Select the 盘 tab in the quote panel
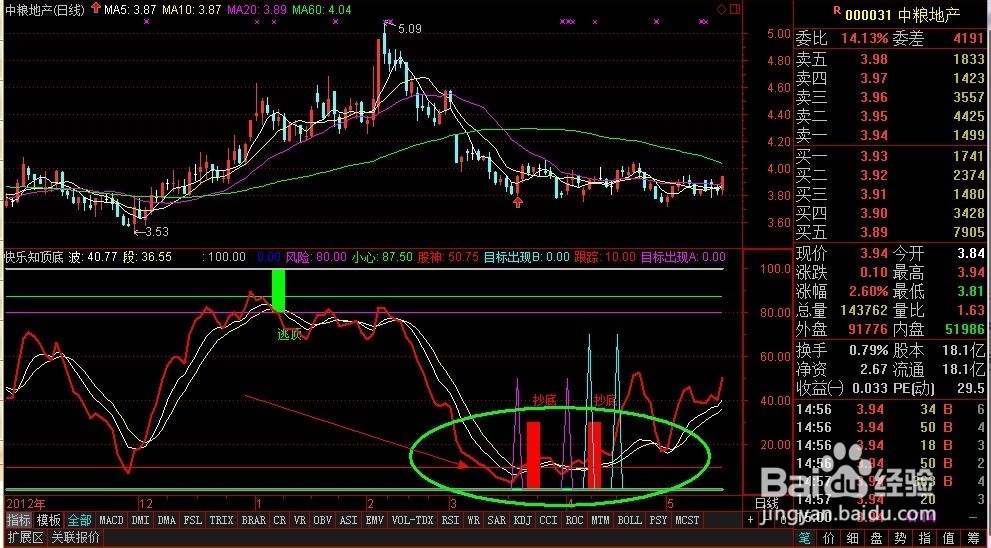 (x=877, y=539)
